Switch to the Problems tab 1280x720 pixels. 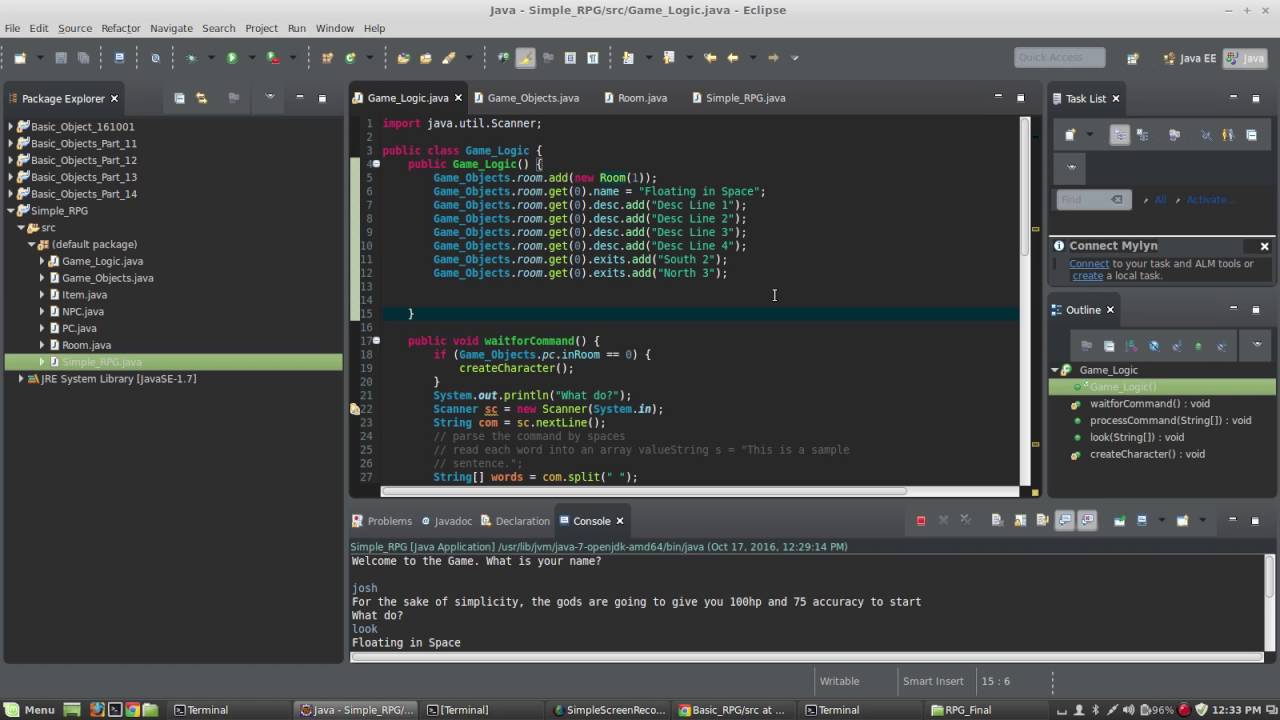tap(381, 521)
